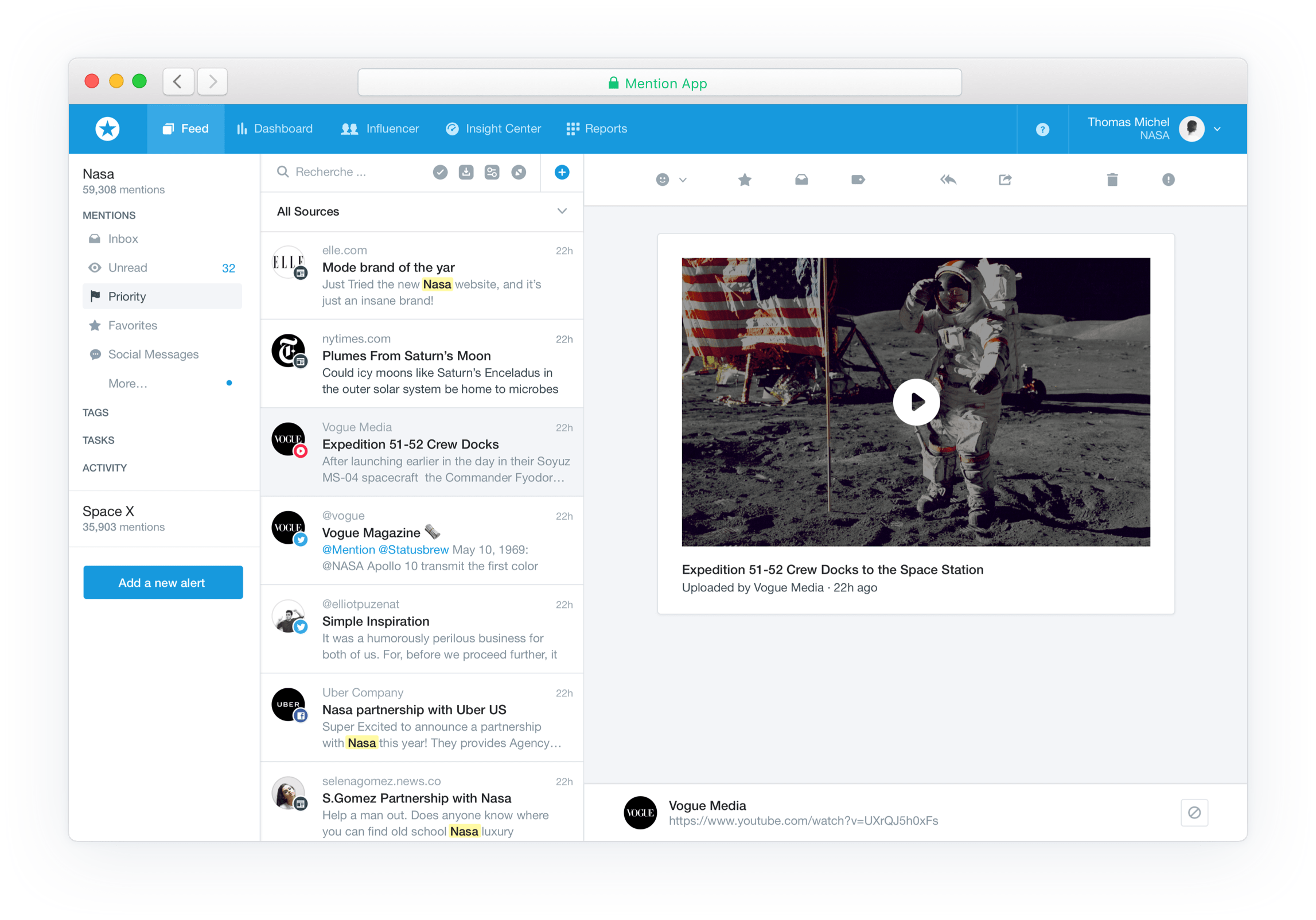
Task: Mark mention as favorite with star icon
Action: click(x=745, y=180)
